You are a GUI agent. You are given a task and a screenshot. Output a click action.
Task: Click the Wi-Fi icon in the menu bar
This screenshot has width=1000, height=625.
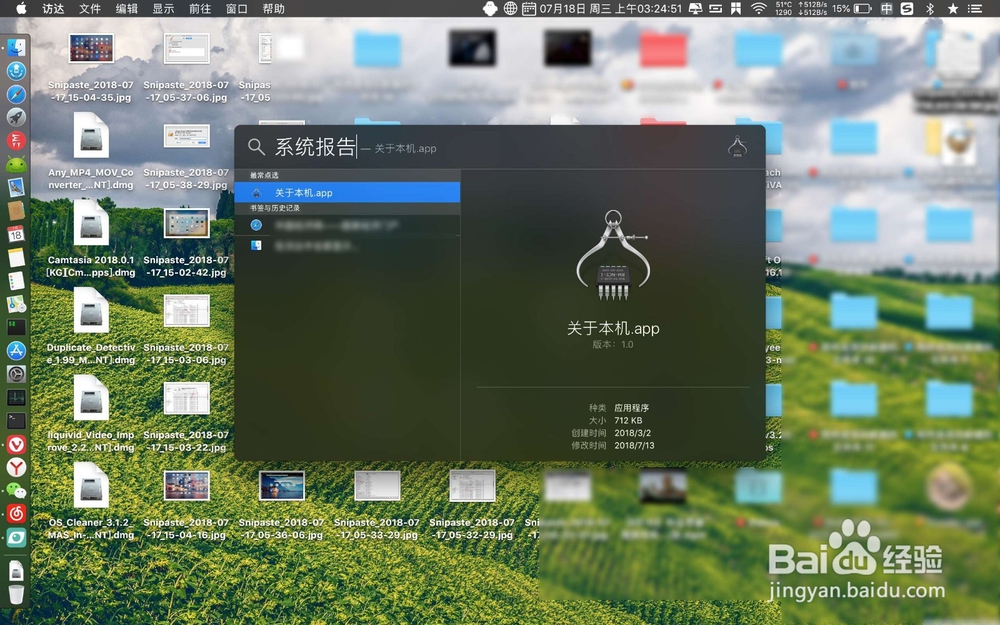click(x=758, y=11)
